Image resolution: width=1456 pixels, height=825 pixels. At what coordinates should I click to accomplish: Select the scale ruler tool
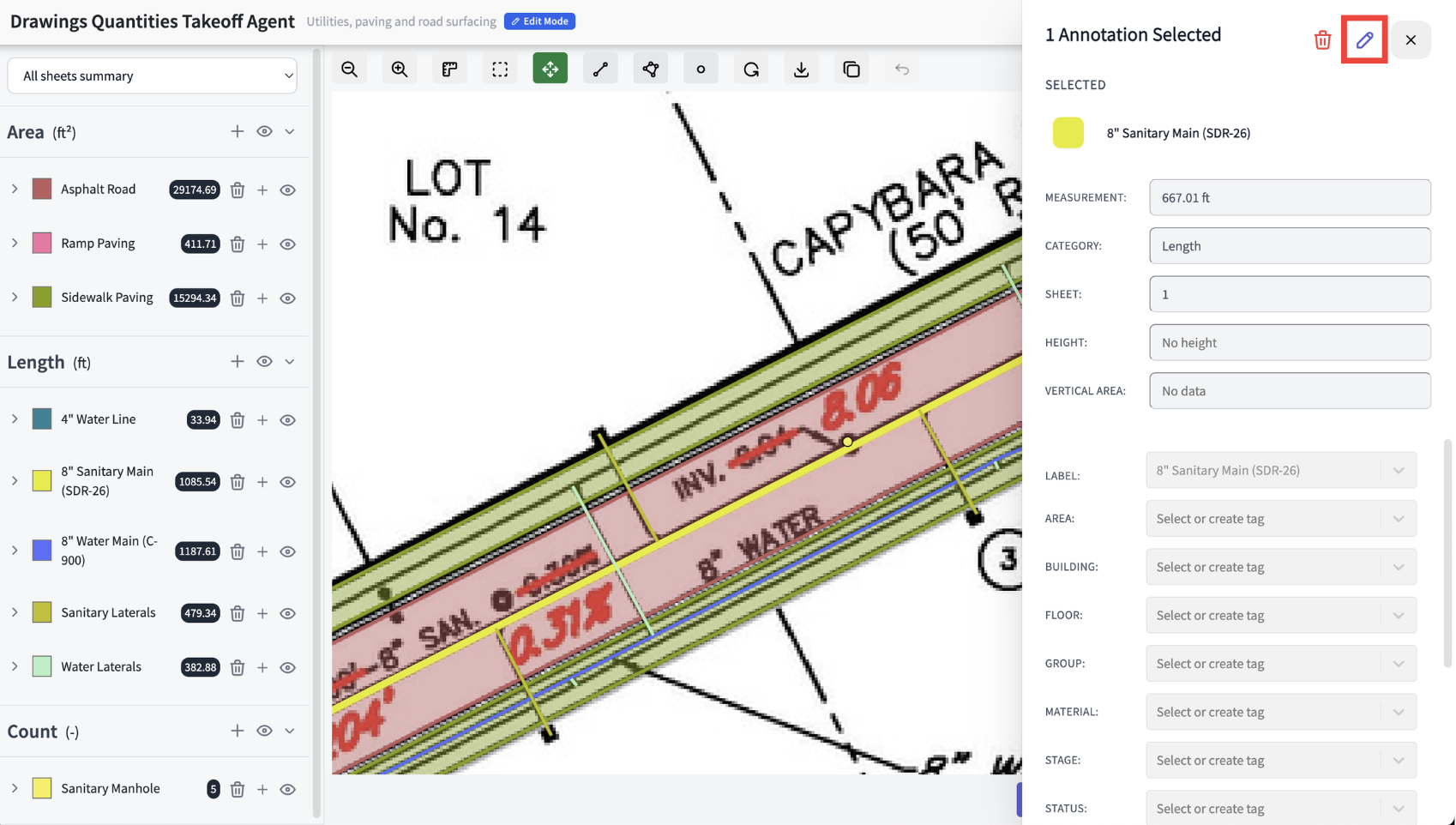(449, 69)
